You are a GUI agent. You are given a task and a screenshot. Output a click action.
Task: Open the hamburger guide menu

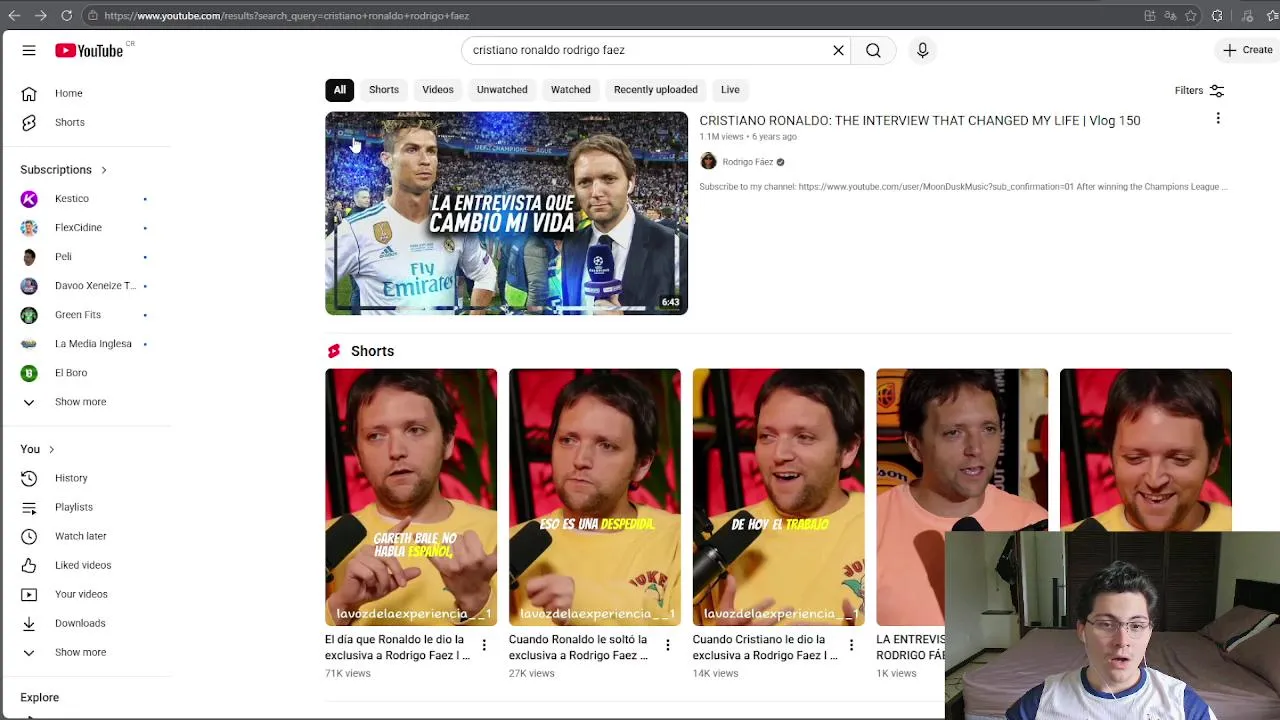(29, 50)
